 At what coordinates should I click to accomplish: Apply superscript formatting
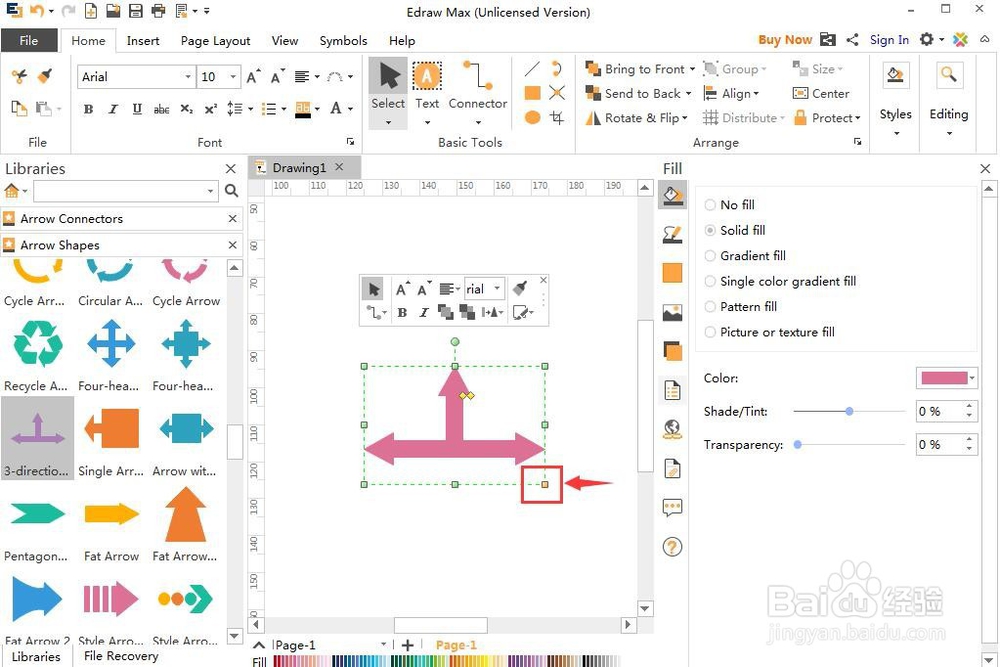[210, 109]
